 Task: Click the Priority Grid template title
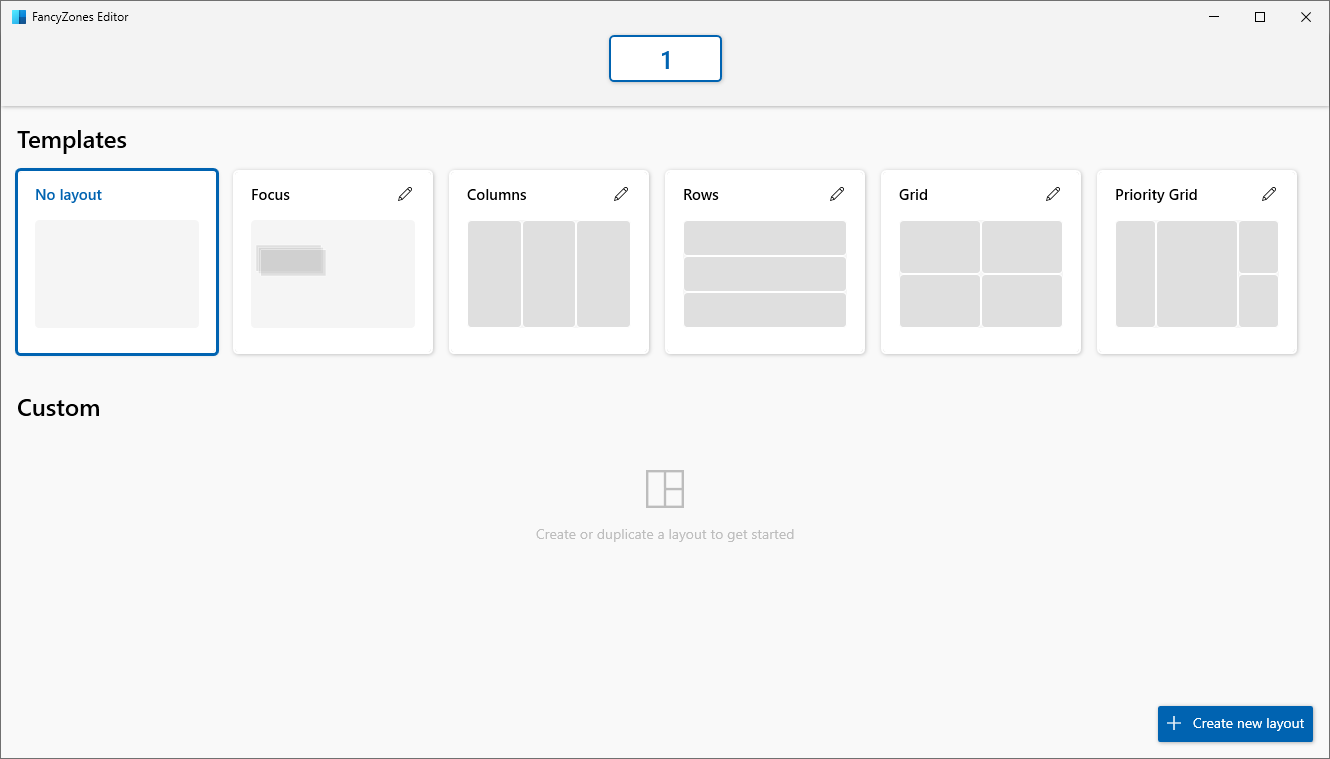tap(1156, 195)
